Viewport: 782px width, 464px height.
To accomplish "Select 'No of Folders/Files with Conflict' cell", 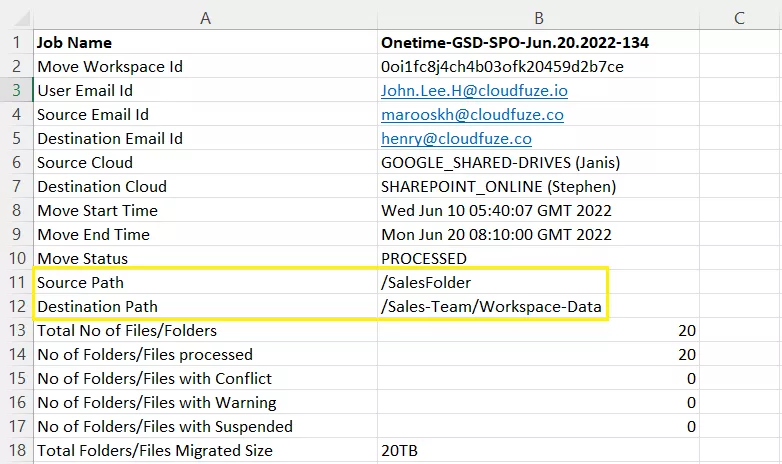I will 205,378.
